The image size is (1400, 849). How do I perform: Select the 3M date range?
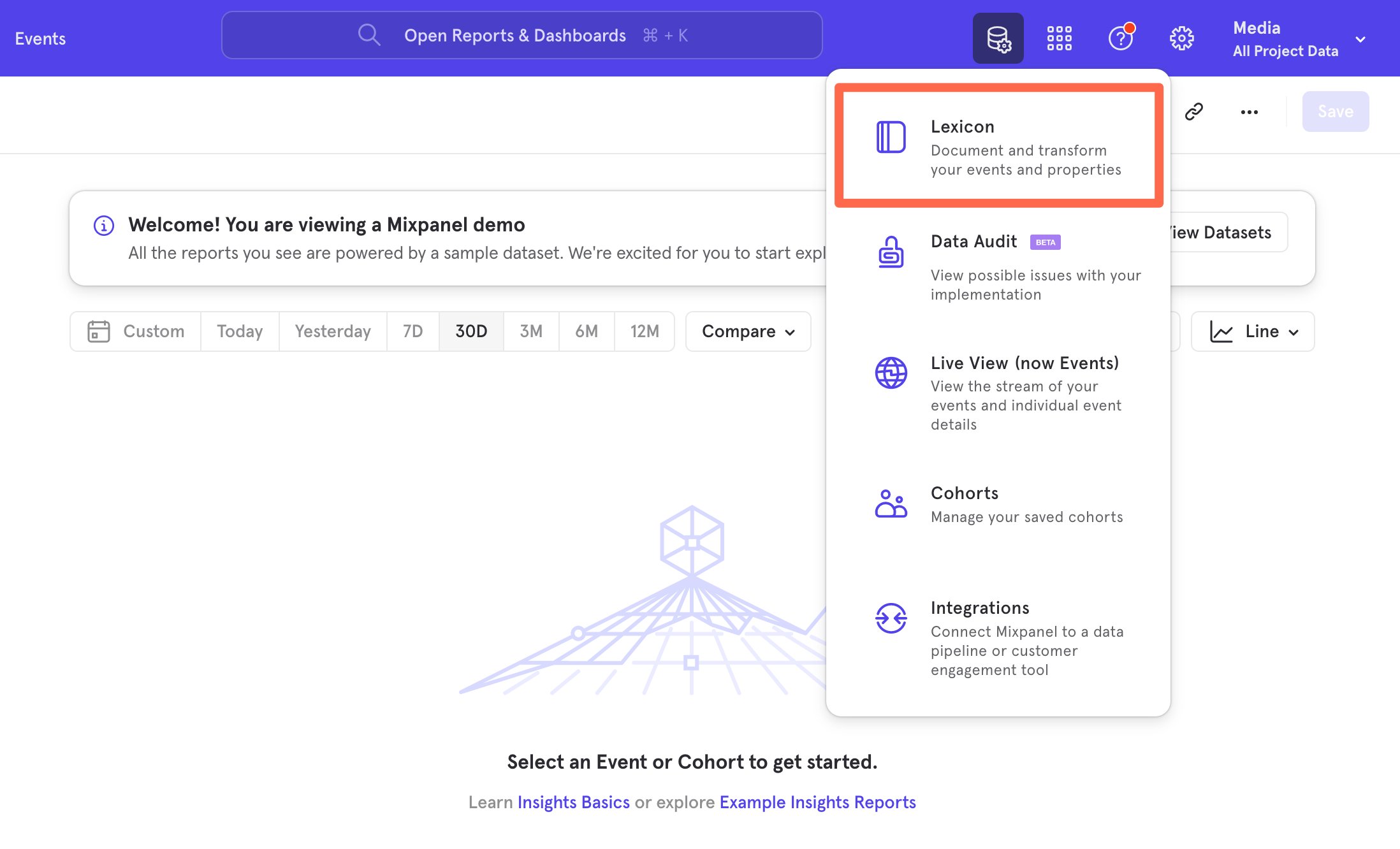[x=531, y=331]
